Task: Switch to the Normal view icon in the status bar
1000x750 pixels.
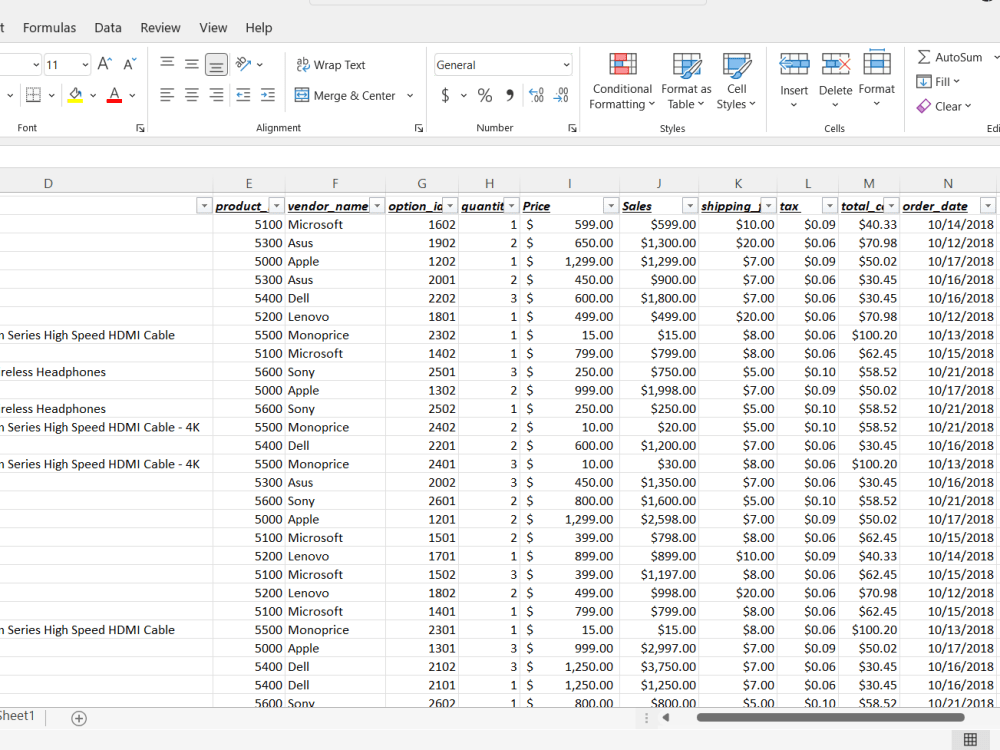Action: [971, 739]
